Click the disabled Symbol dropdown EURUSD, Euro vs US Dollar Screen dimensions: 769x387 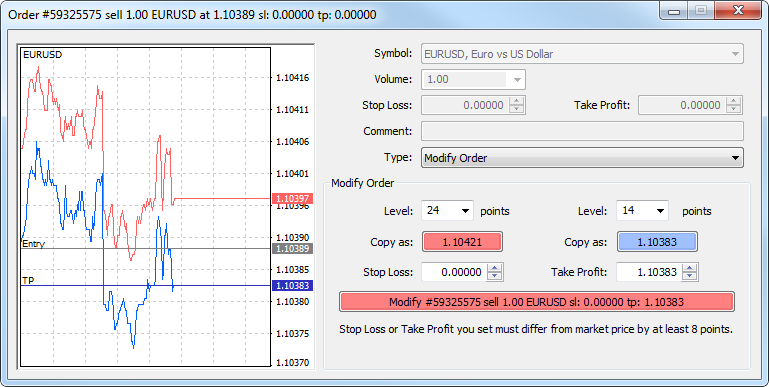point(582,53)
